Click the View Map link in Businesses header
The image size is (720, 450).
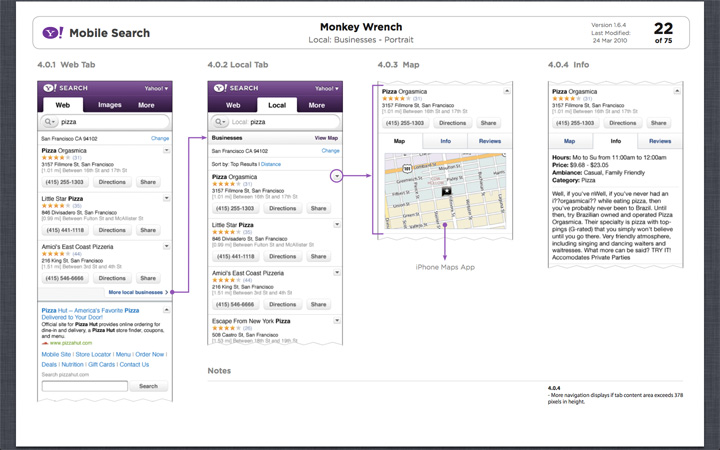coord(326,138)
